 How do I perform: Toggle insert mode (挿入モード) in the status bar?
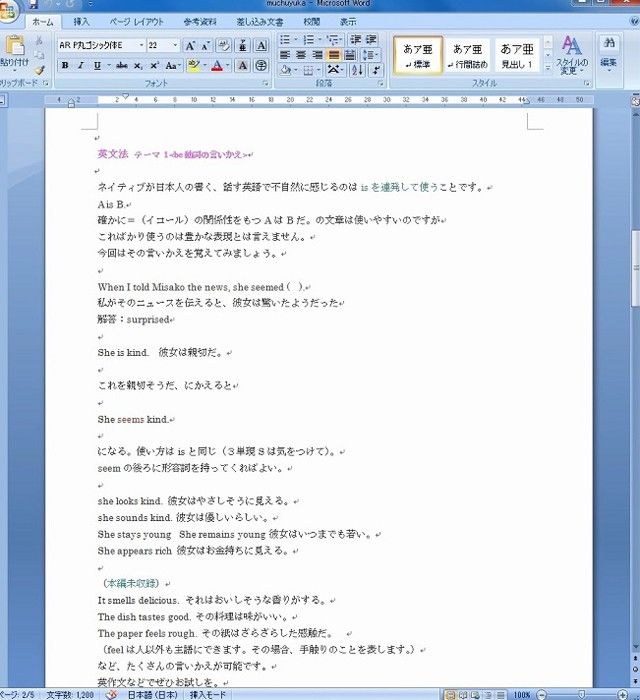(208, 695)
